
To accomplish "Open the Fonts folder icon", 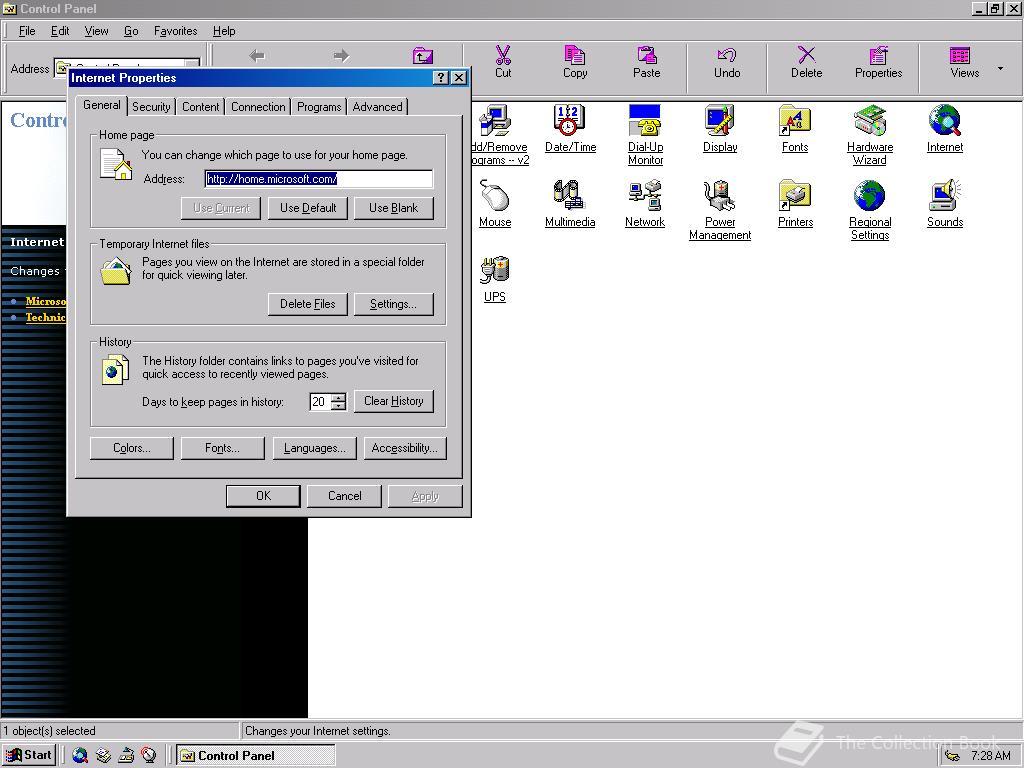I will pos(795,128).
